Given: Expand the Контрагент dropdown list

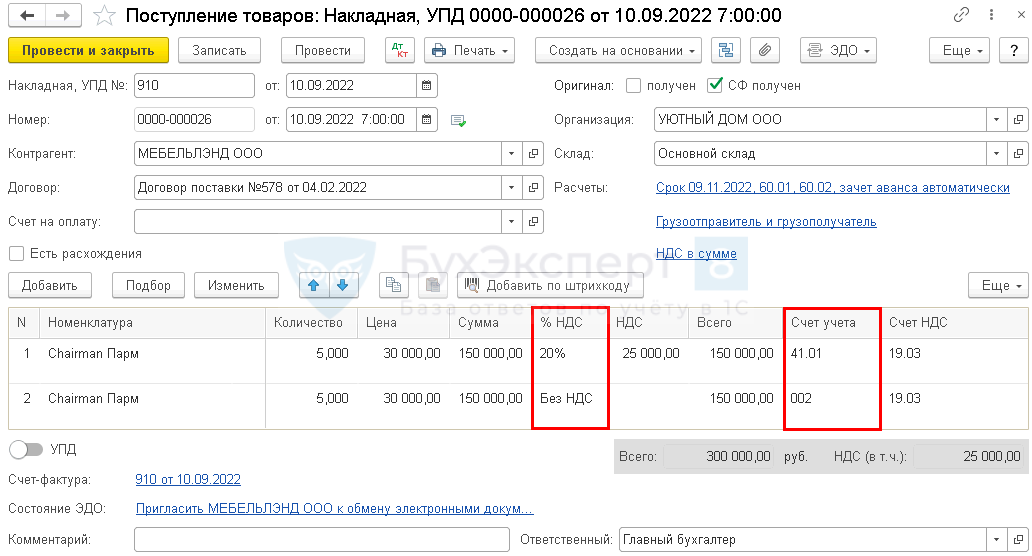Looking at the screenshot, I should click(x=511, y=154).
